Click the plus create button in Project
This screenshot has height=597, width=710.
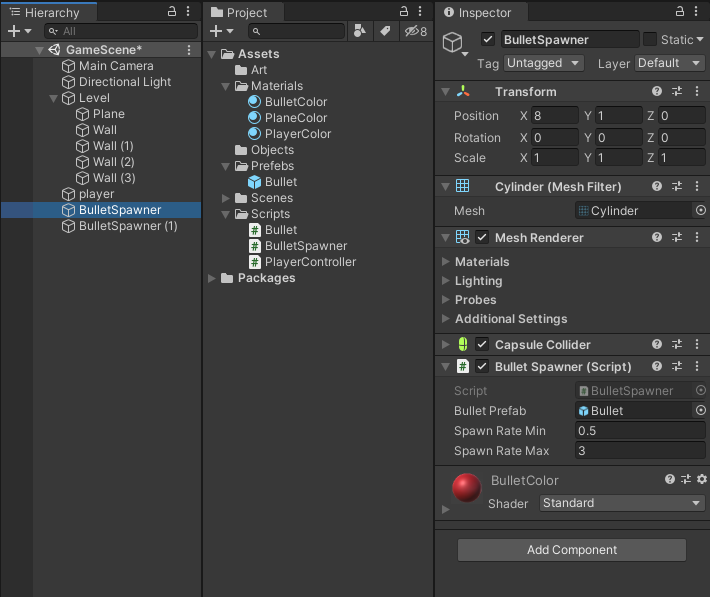[221, 31]
